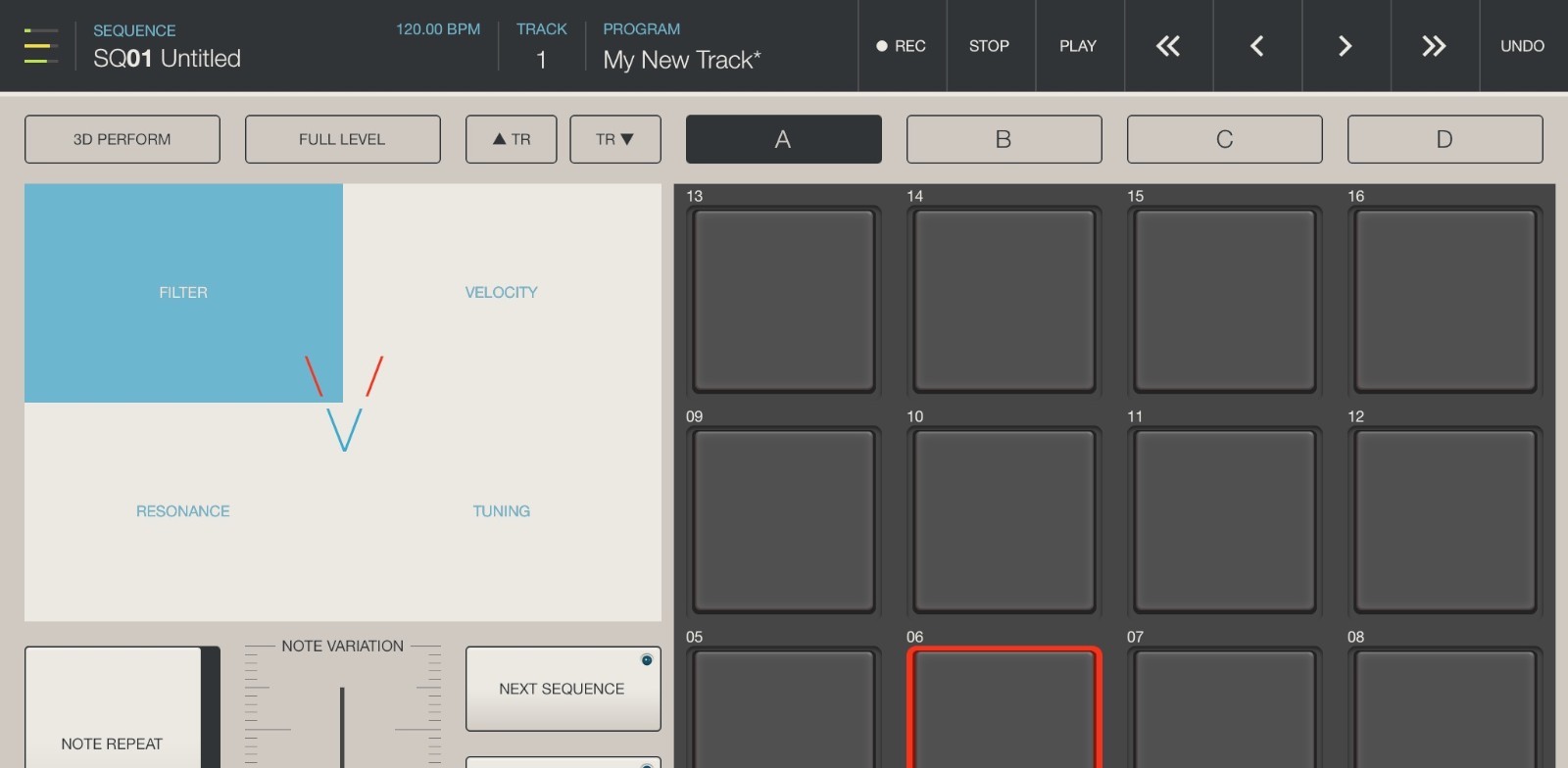Toggle the 3D PERFORM mode
The image size is (1568, 768).
pyautogui.click(x=122, y=139)
